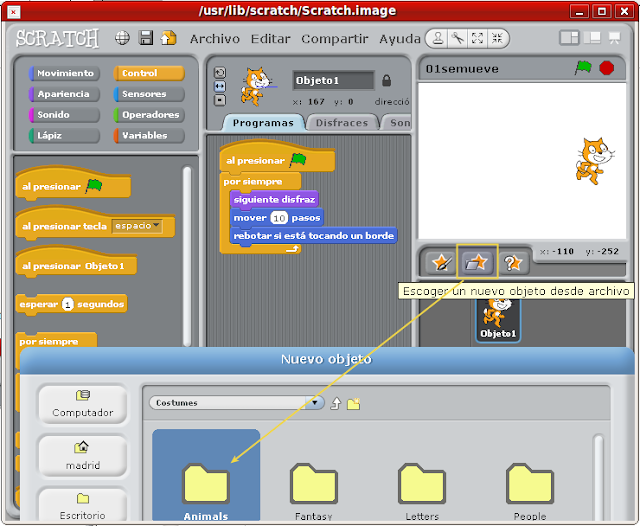The height and width of the screenshot is (526, 640).
Task: Click the Objeto1 sprite name field
Action: click(333, 80)
